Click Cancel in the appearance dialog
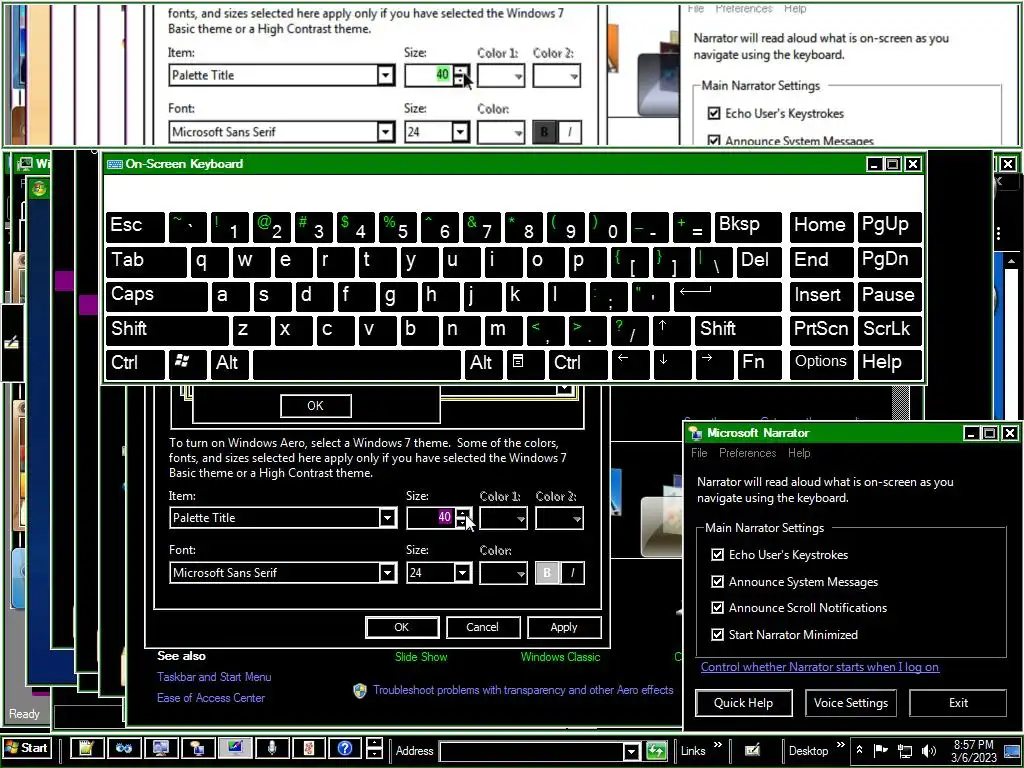 [483, 627]
